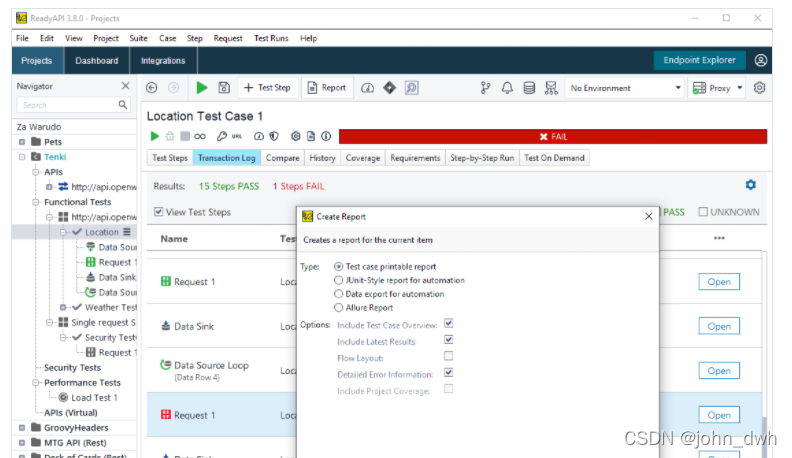Stop test case with square stop icon
Image resolution: width=792 pixels, height=458 pixels.
185,136
